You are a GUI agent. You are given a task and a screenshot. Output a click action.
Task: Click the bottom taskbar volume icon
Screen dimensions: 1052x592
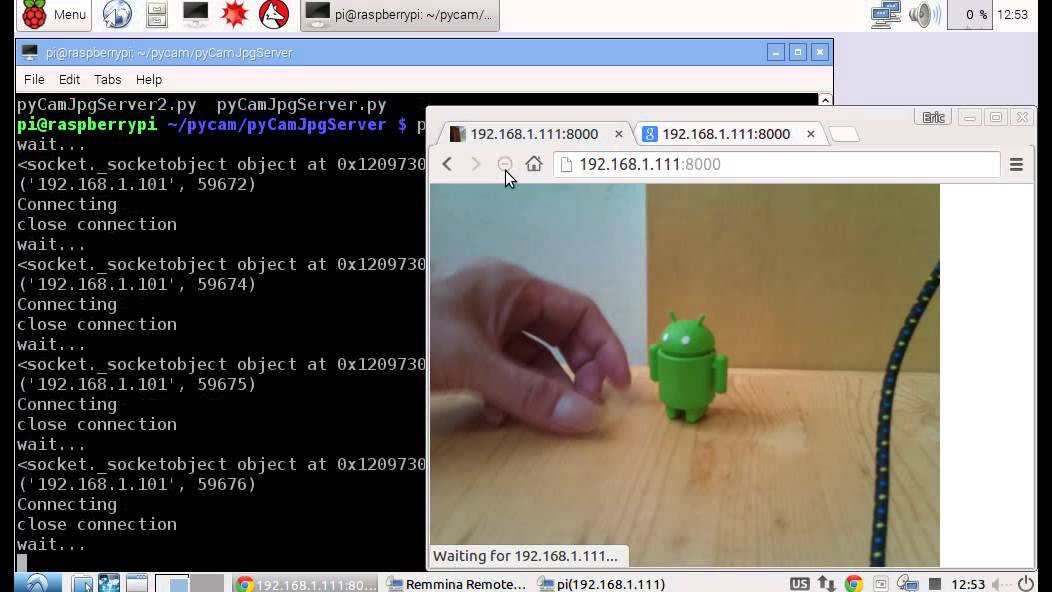pyautogui.click(x=1000, y=584)
